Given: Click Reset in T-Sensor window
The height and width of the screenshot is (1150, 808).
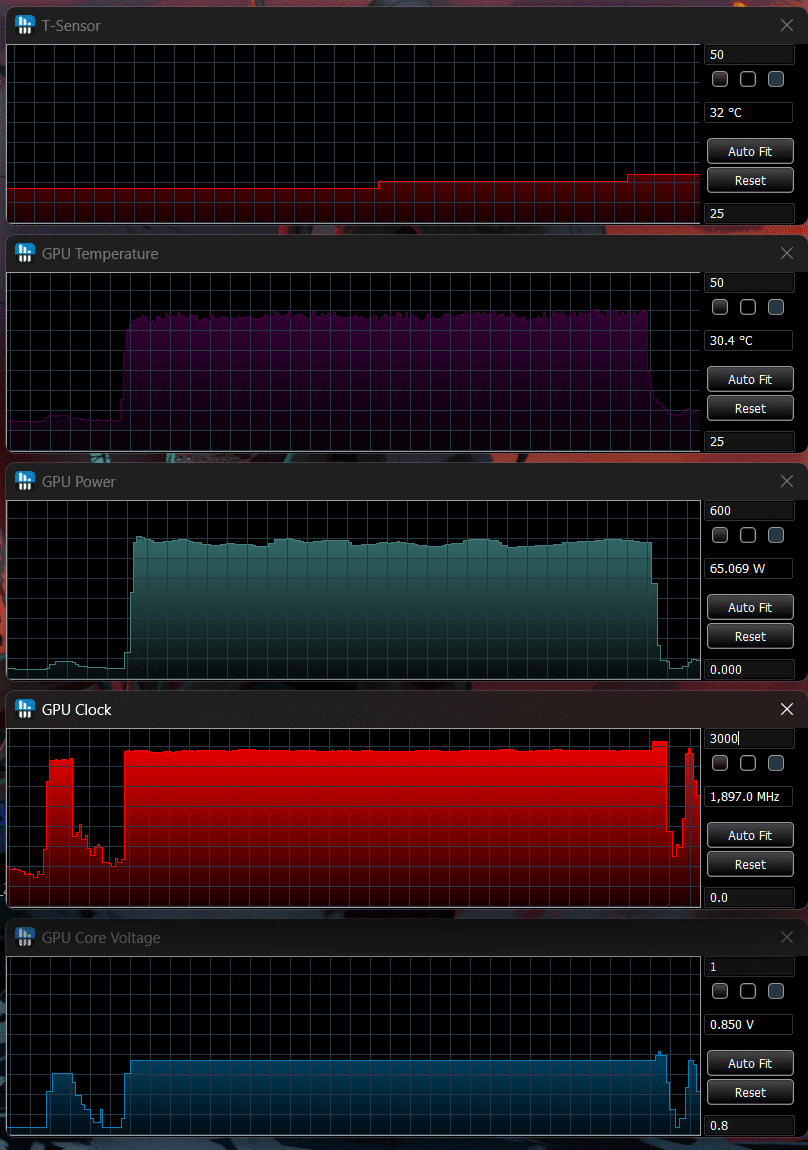Looking at the screenshot, I should pyautogui.click(x=750, y=180).
